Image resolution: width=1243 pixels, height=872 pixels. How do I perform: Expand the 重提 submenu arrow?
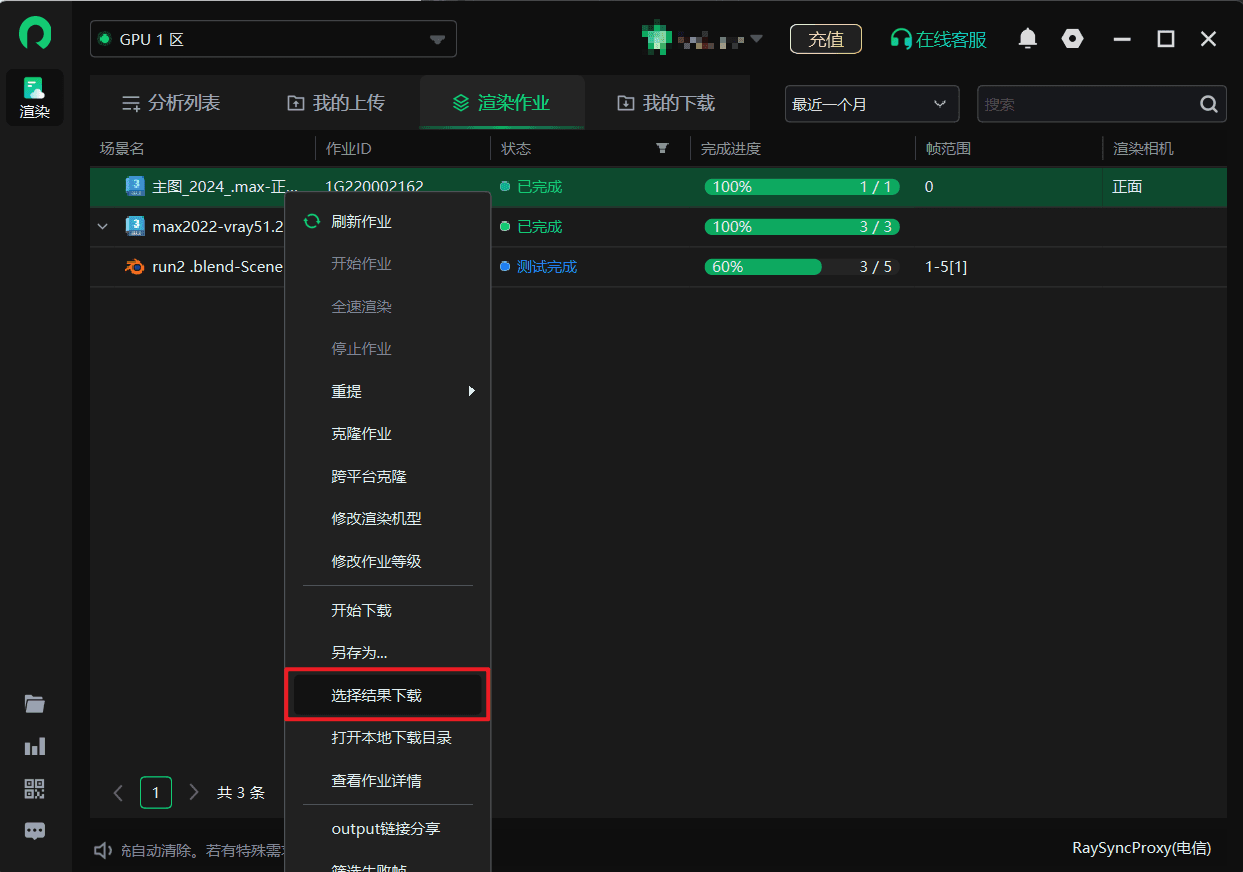pyautogui.click(x=470, y=391)
